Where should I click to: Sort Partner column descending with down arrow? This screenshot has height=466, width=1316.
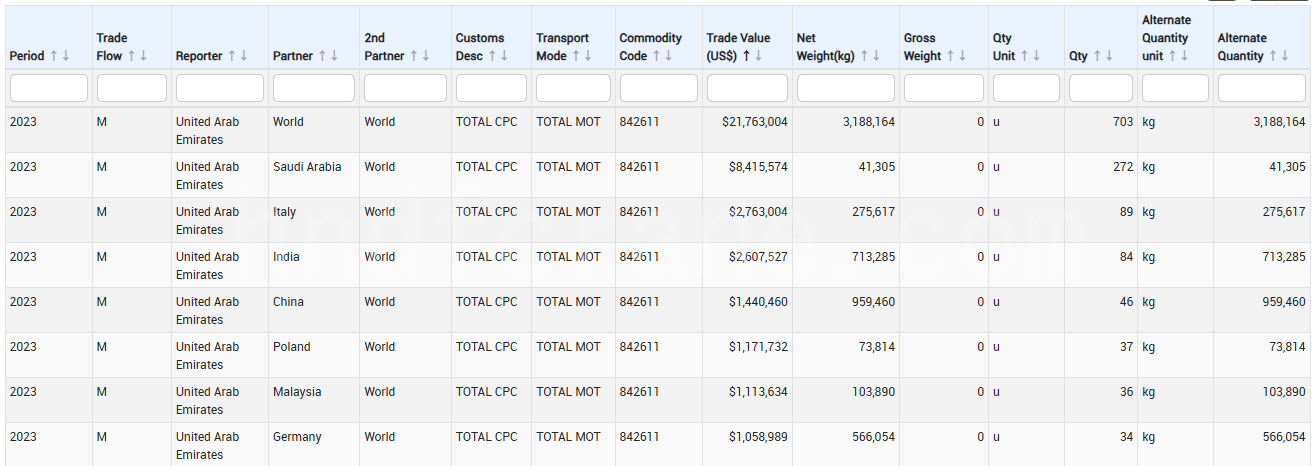point(335,56)
